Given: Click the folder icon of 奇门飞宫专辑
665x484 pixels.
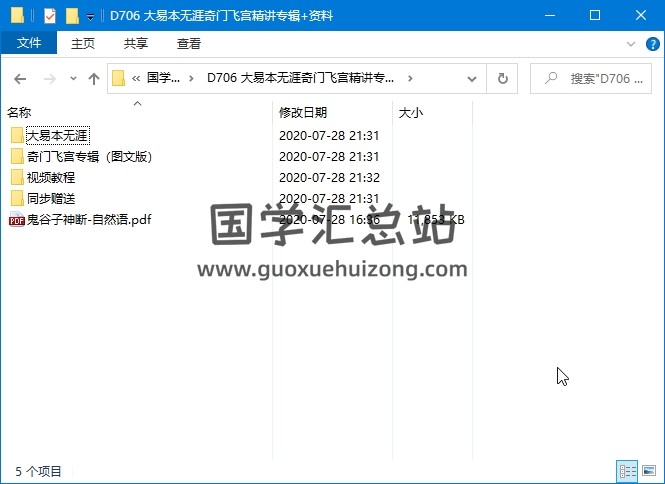Looking at the screenshot, I should pyautogui.click(x=17, y=157).
